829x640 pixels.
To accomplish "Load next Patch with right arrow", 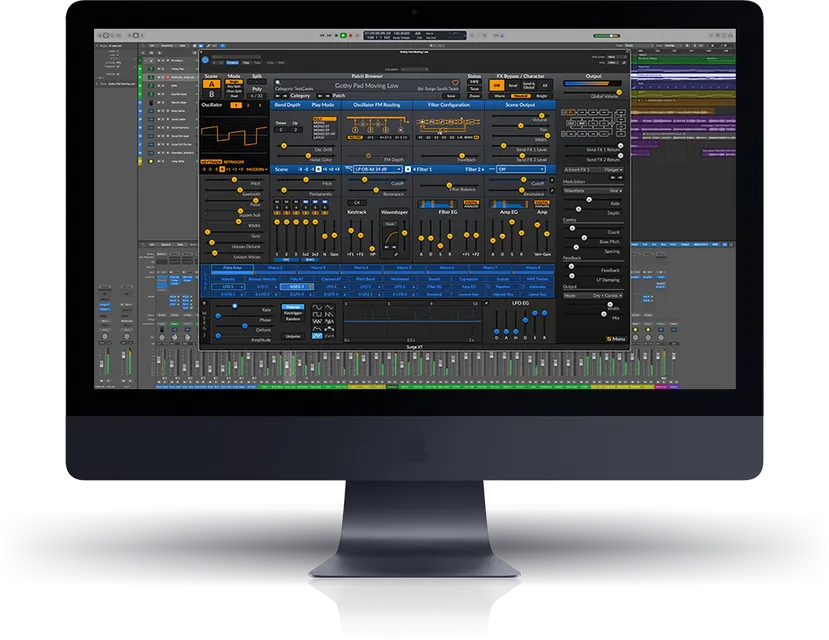I will 328,96.
